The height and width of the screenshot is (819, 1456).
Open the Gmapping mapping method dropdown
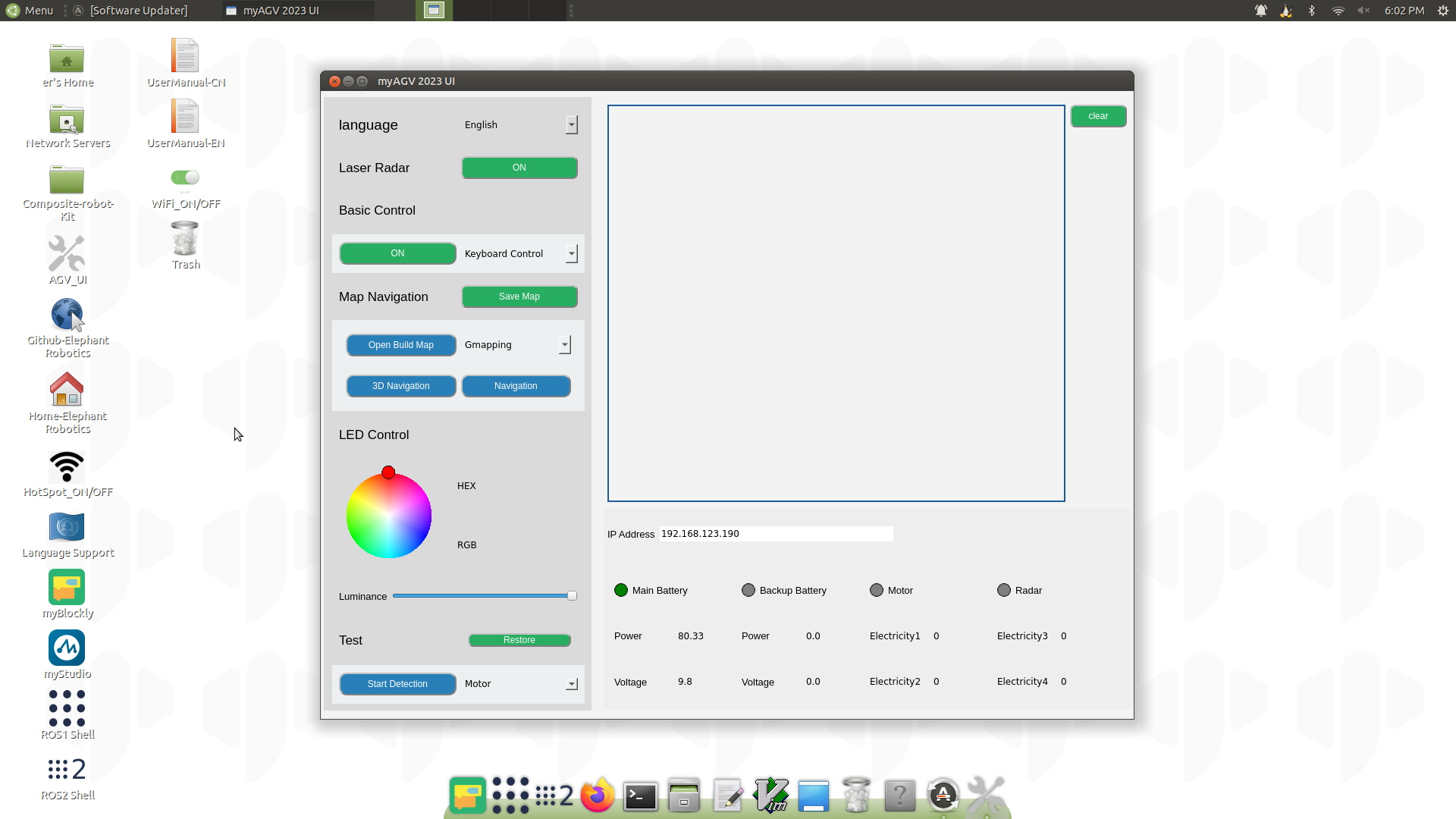pos(564,344)
